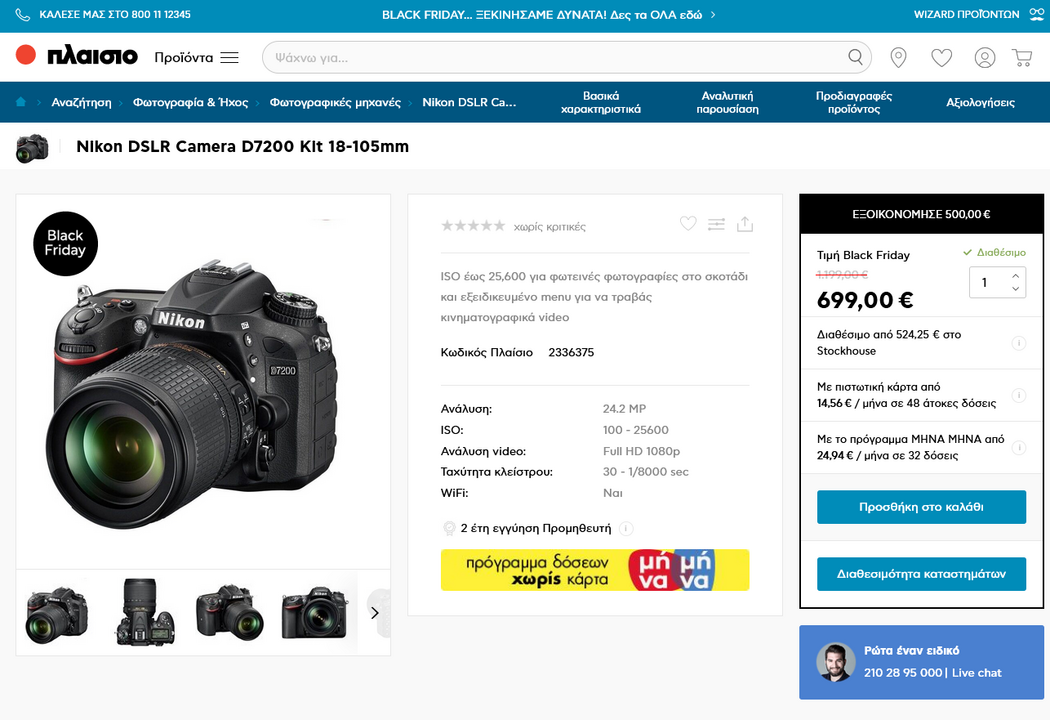Viewport: 1050px width, 720px height.
Task: Click the star rating row
Action: tap(473, 226)
